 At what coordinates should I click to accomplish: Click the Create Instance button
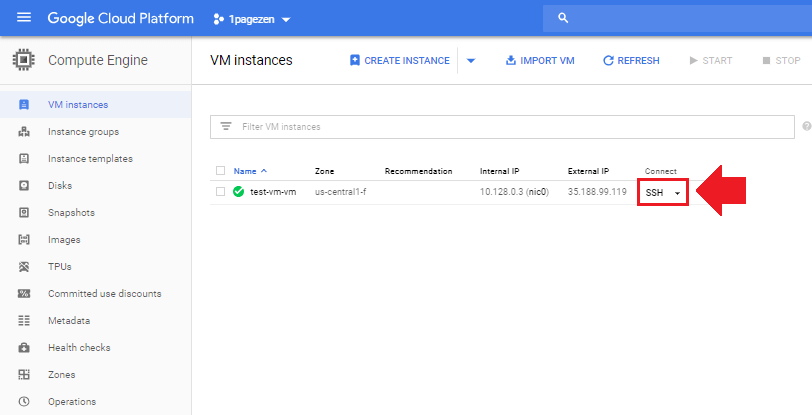click(400, 61)
